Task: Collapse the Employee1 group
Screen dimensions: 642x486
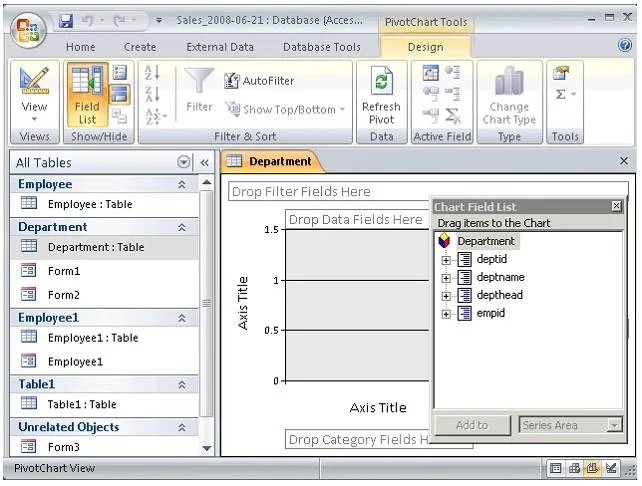Action: 182,318
